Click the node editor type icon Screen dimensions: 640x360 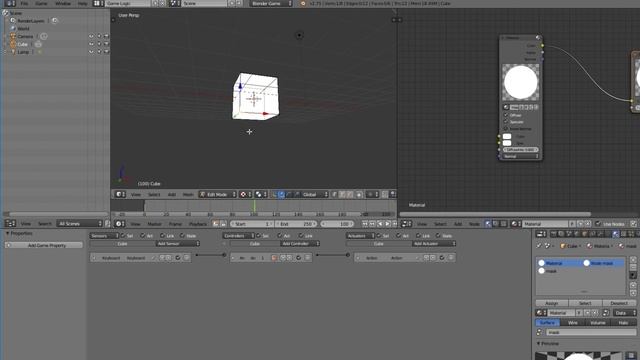click(407, 224)
